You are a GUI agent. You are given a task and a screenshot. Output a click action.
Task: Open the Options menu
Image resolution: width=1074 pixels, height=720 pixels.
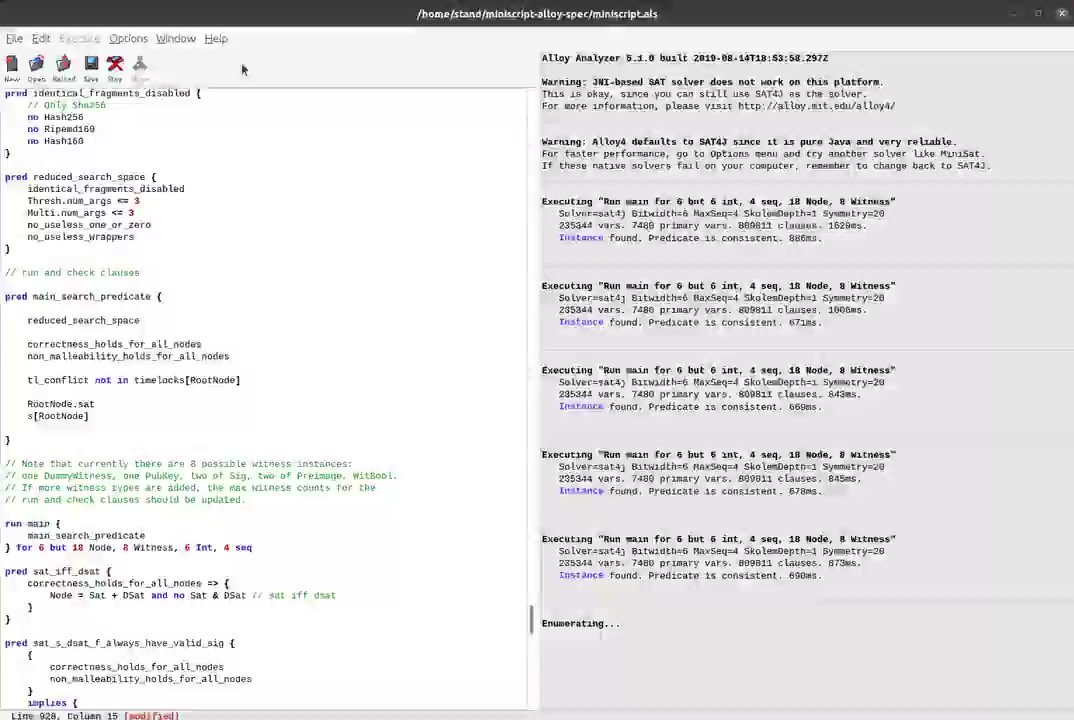tap(129, 38)
